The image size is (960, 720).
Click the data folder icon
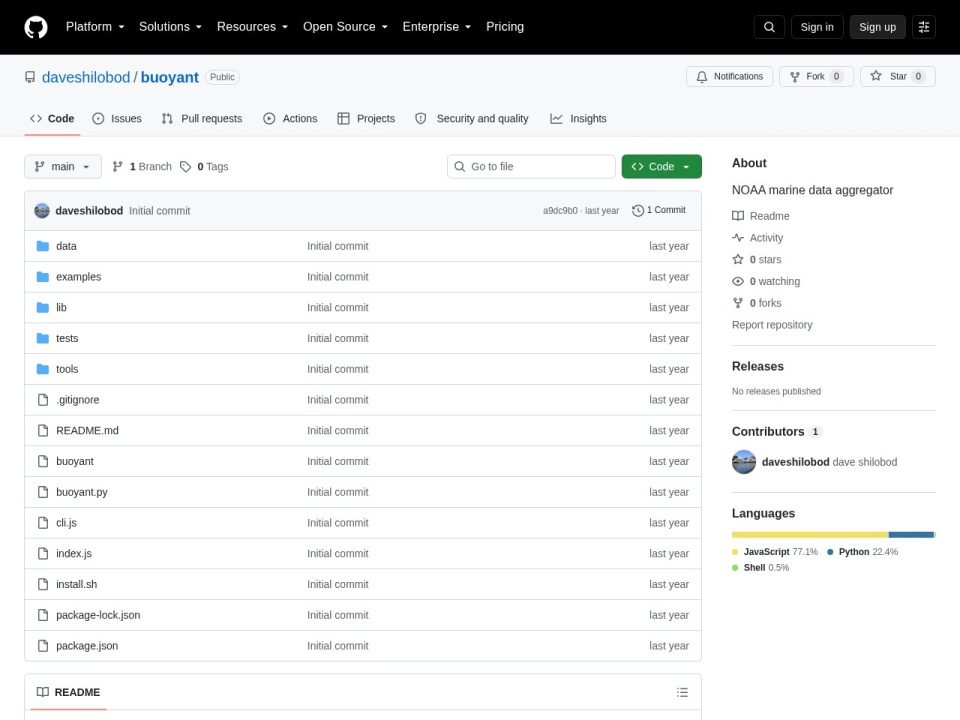(x=43, y=246)
